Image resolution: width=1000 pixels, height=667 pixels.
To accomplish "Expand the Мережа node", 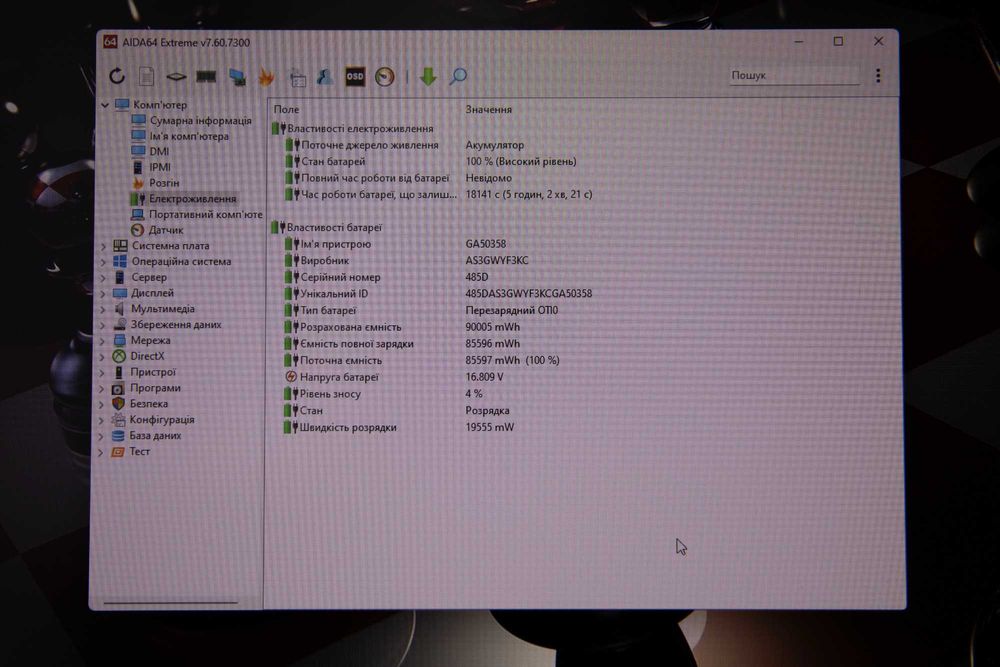I will [102, 341].
